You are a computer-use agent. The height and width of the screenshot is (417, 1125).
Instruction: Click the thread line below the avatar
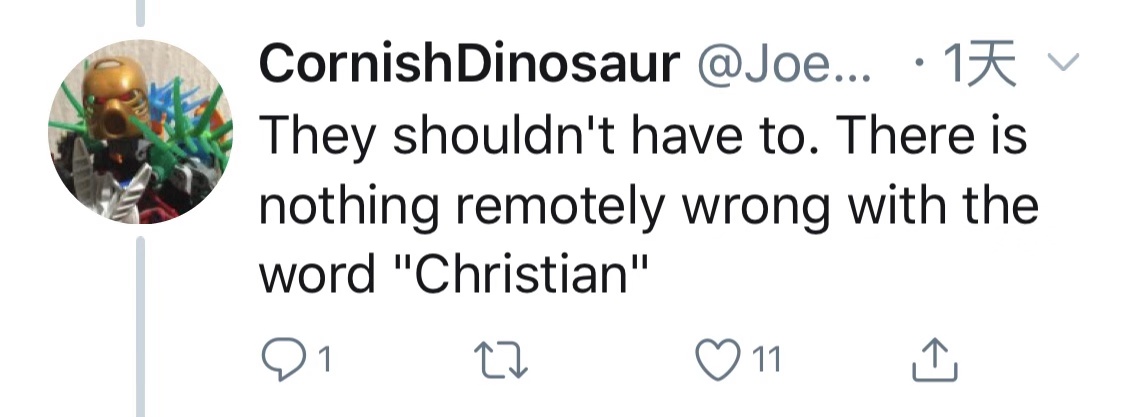(141, 320)
